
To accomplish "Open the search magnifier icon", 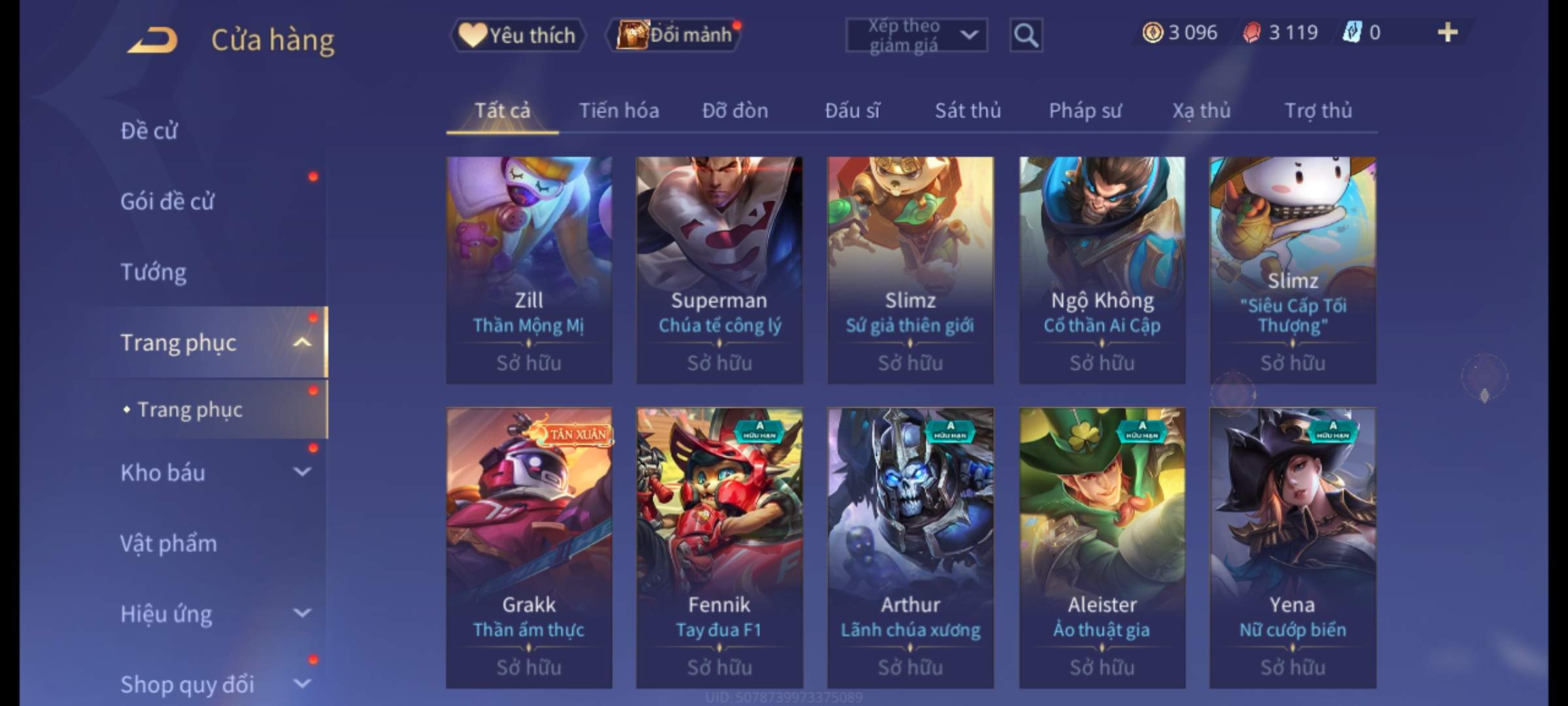I will pos(1026,35).
